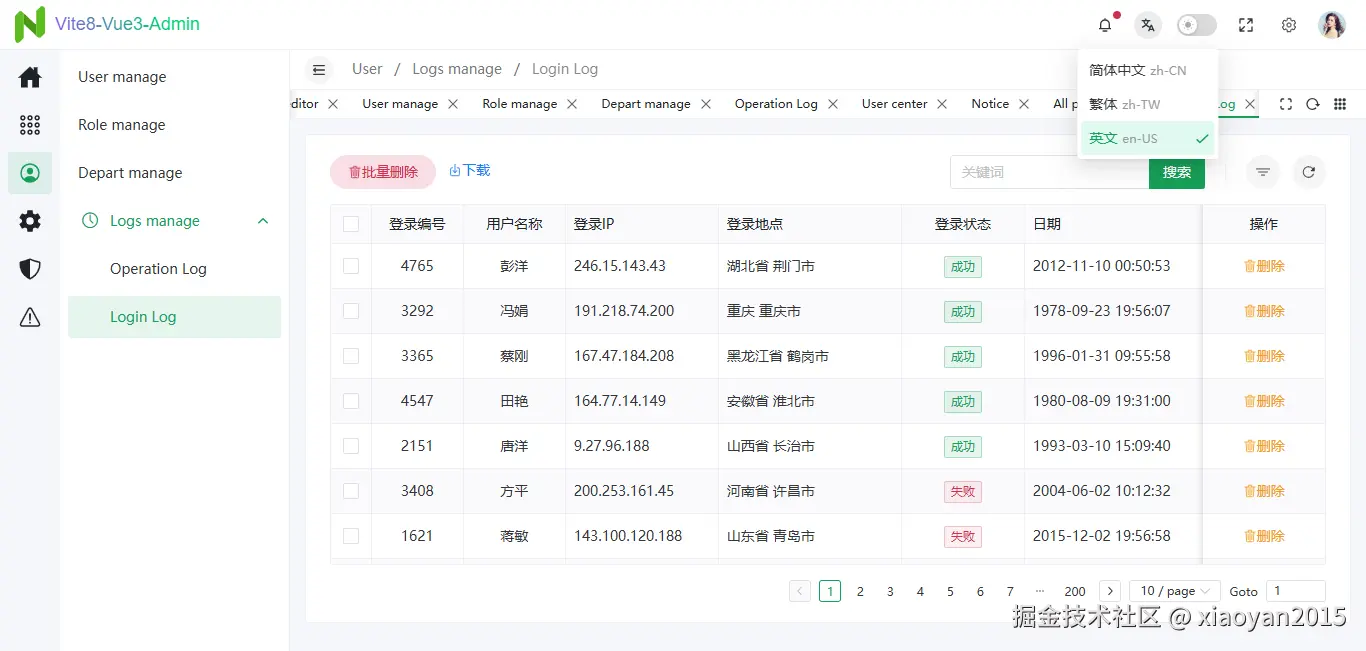1366x651 pixels.
Task: Open the gear settings sidebar icon
Action: click(30, 221)
